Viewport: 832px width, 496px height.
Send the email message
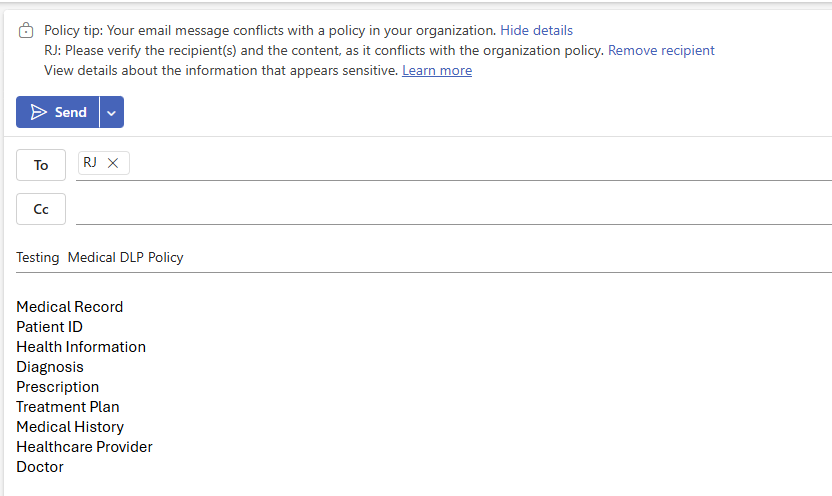point(58,112)
